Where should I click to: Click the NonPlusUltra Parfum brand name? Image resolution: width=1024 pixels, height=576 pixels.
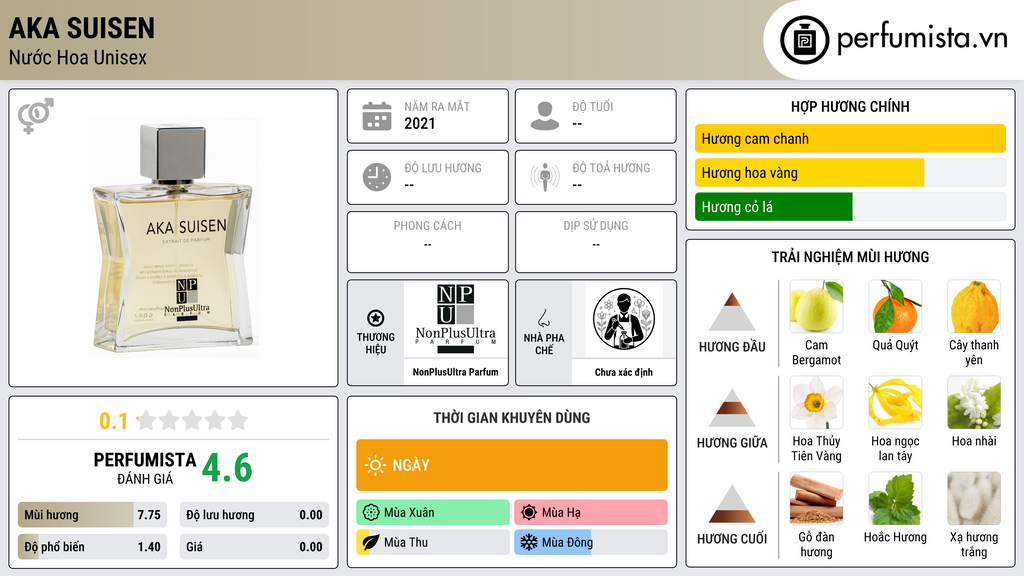tap(455, 372)
